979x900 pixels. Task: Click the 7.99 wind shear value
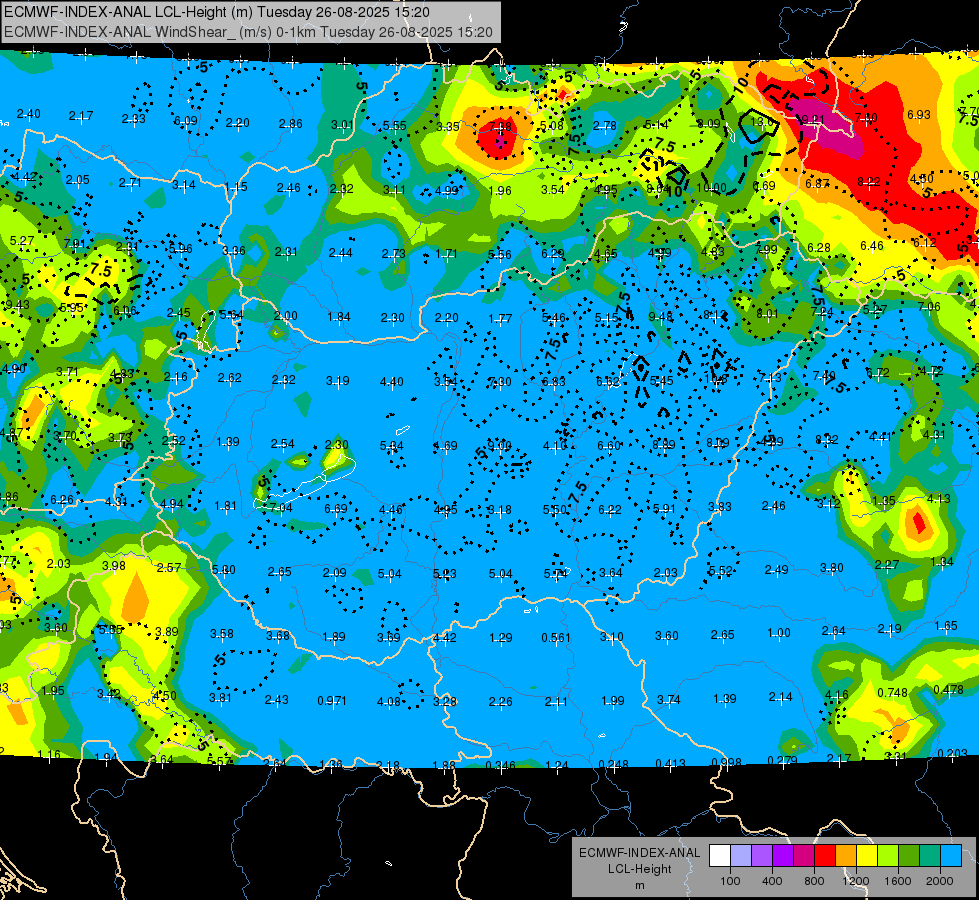coord(766,249)
